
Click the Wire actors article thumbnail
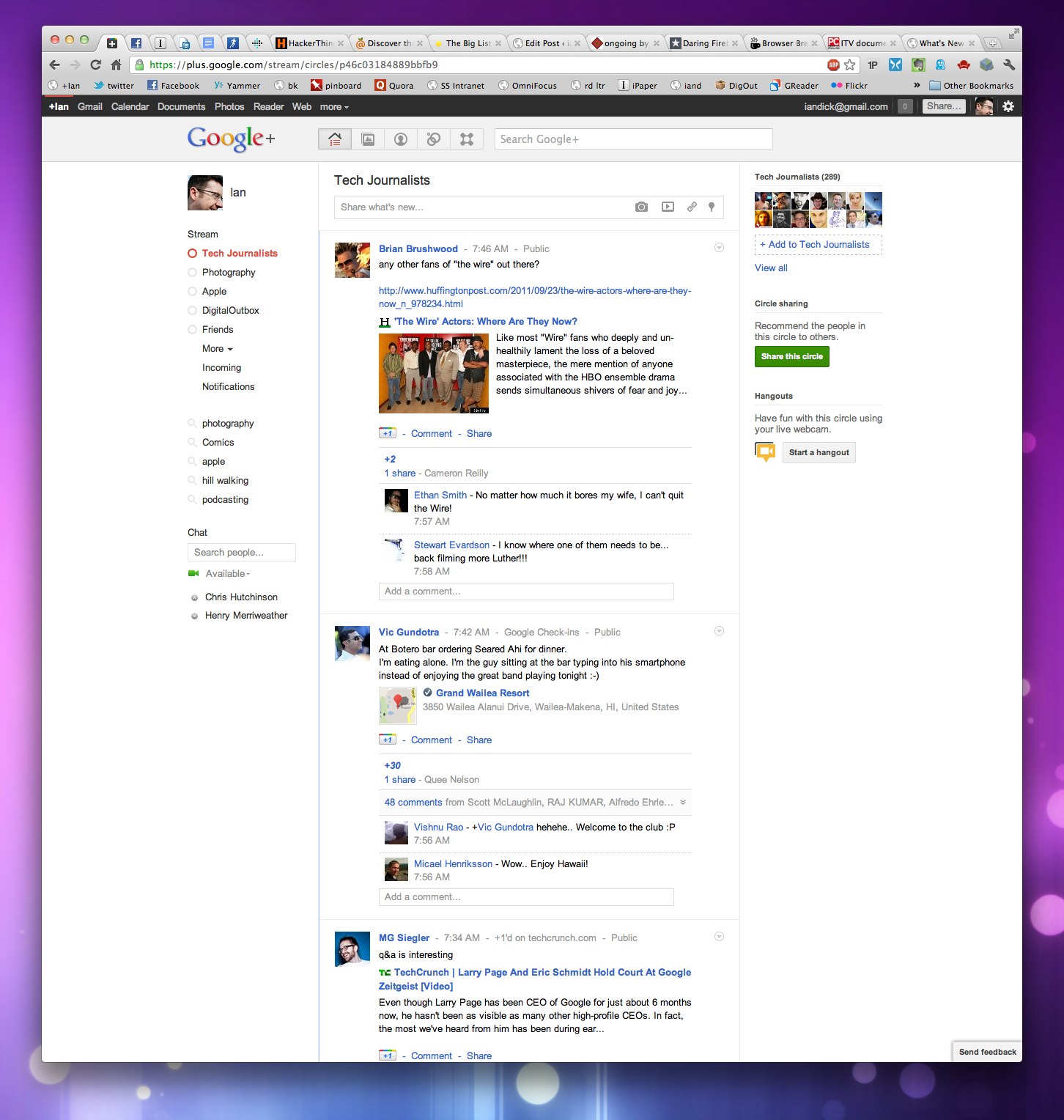434,374
